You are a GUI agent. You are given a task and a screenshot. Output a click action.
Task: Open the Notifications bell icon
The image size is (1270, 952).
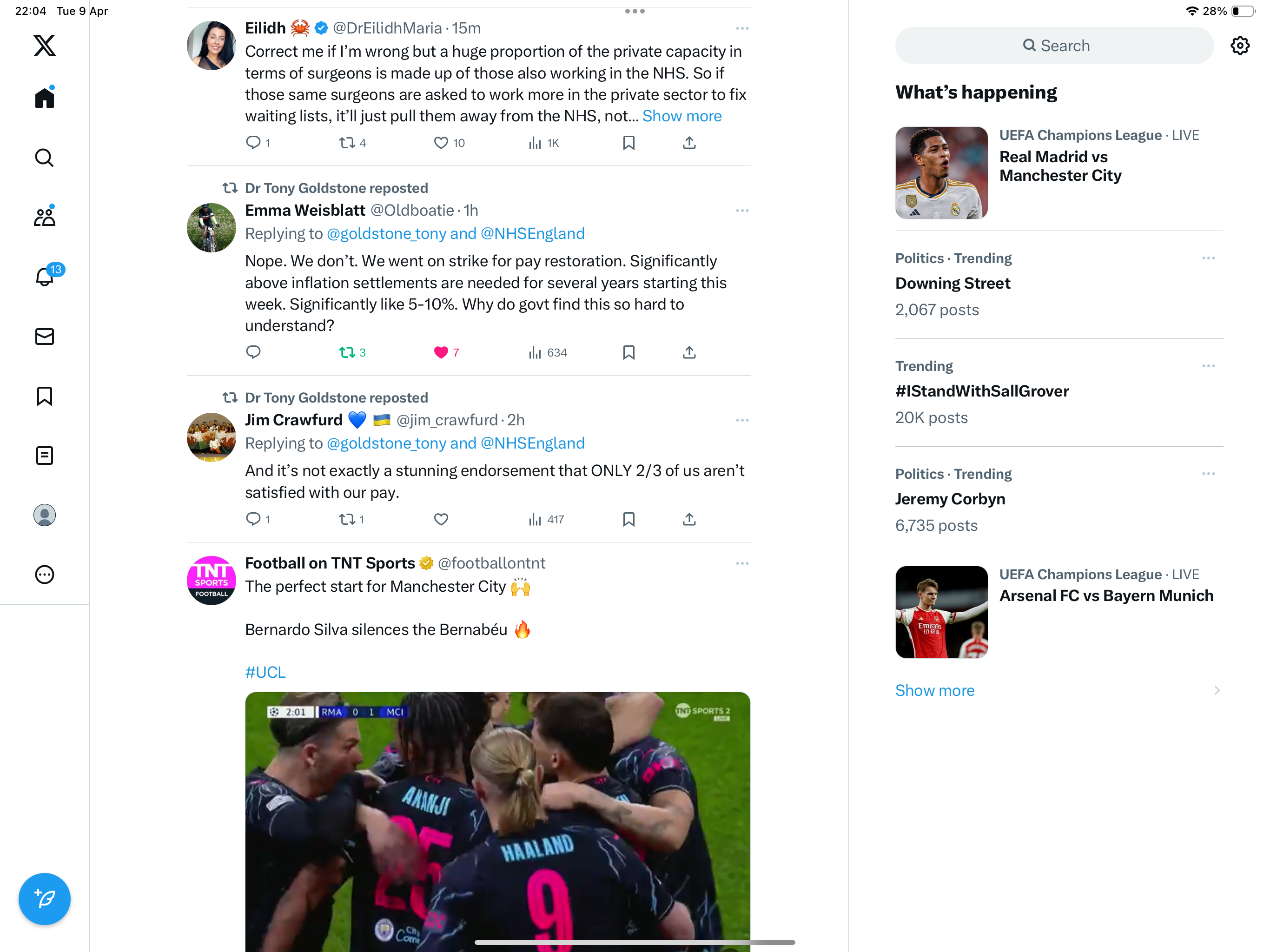click(x=45, y=277)
